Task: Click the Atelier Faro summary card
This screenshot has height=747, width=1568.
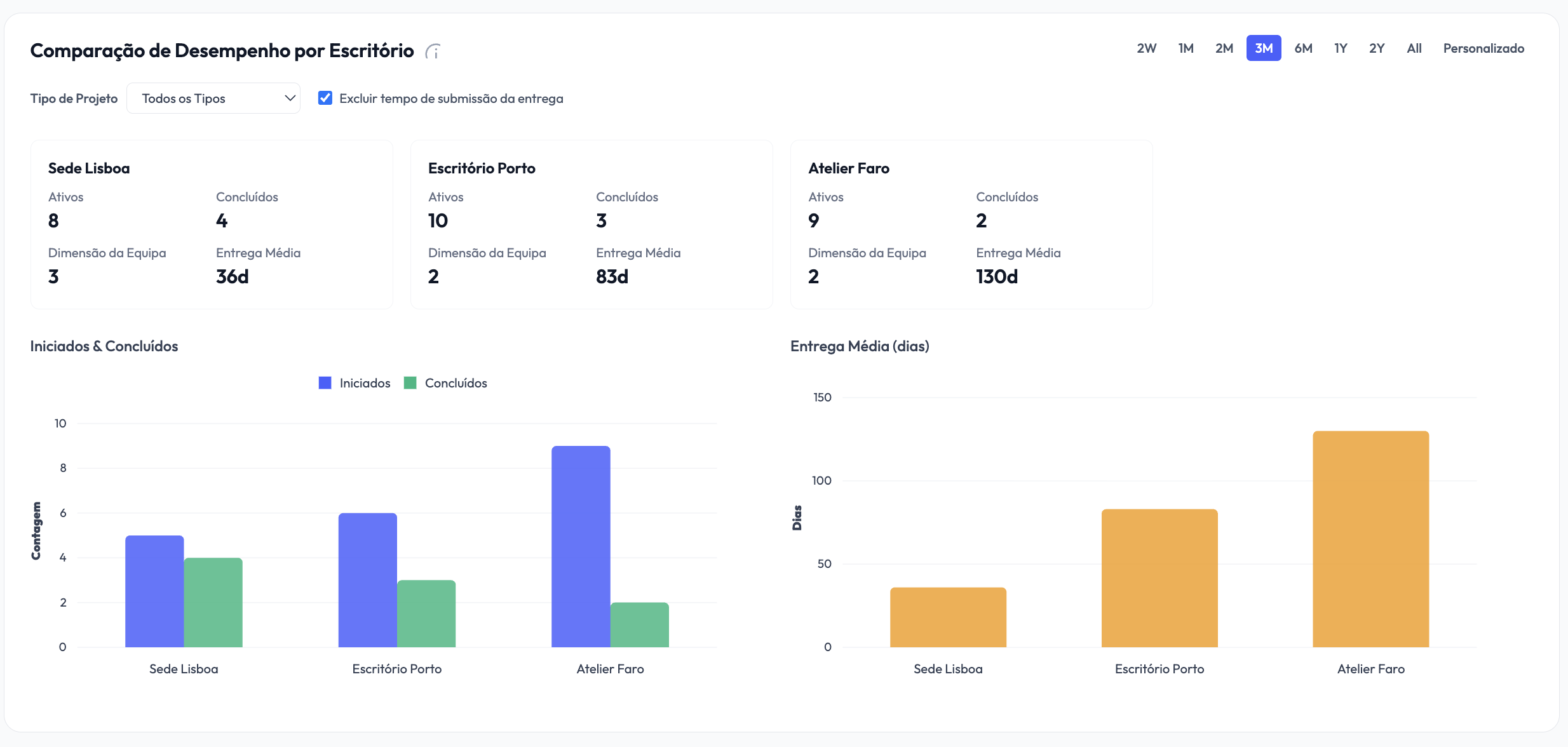Action: (971, 224)
